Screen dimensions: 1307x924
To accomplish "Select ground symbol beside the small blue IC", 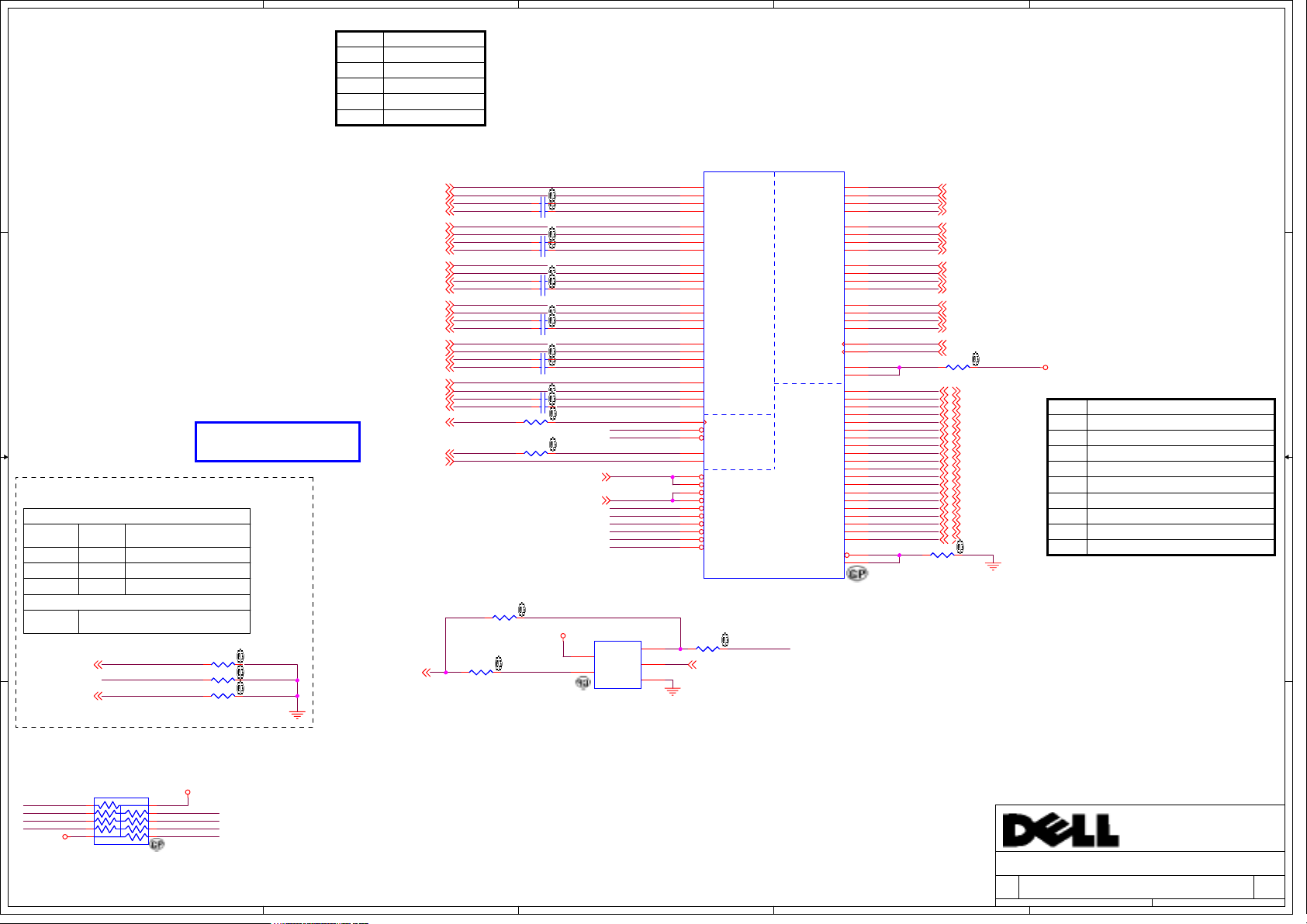I will coord(673,690).
